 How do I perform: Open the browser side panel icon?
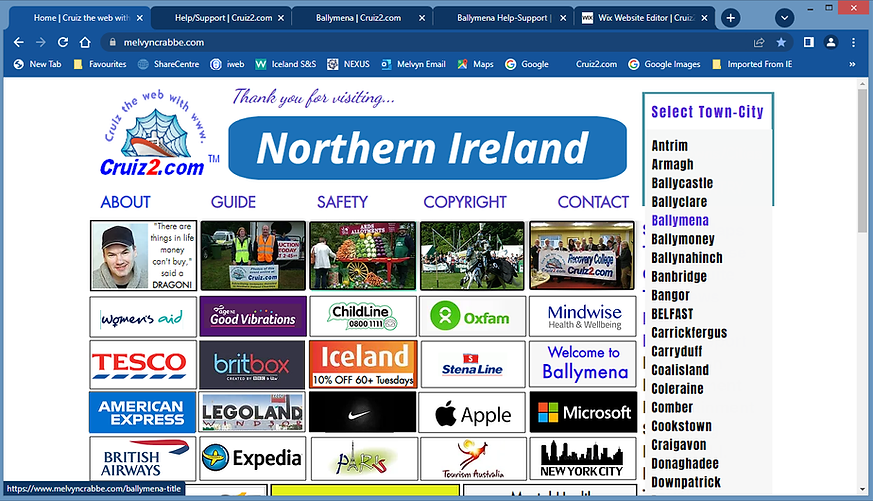coord(808,42)
